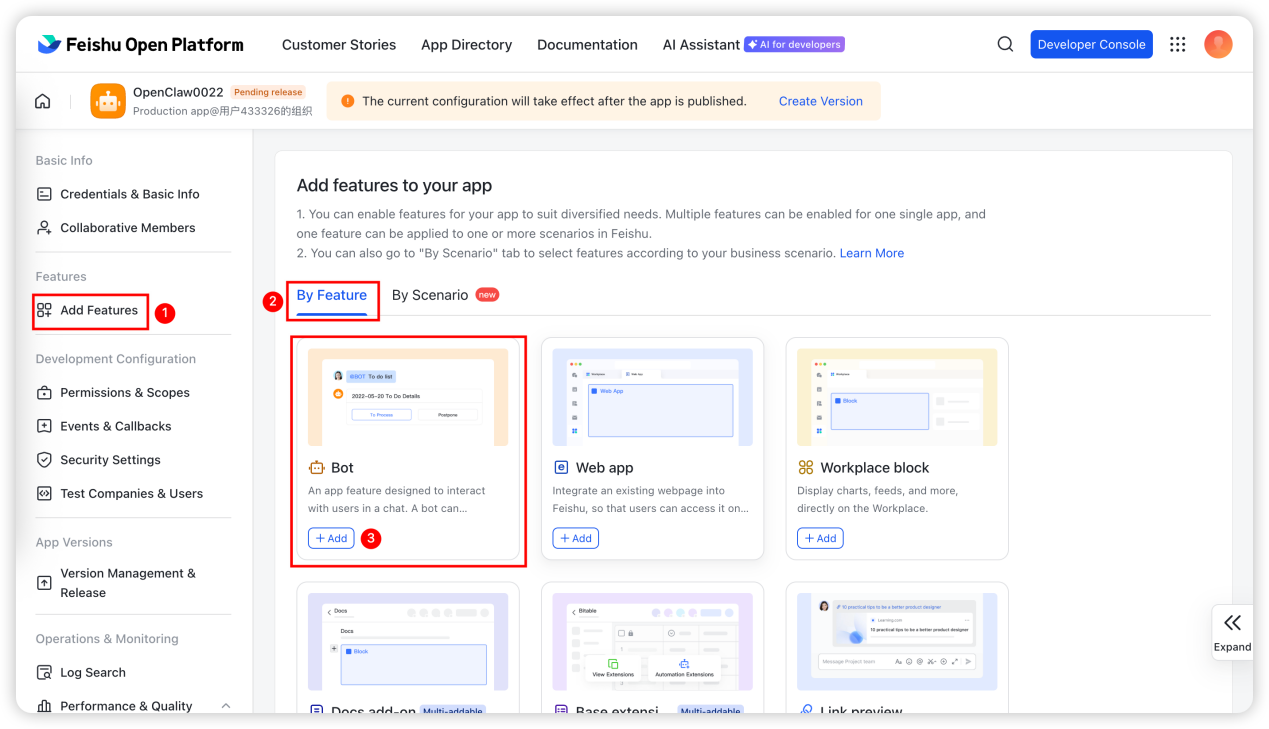The height and width of the screenshot is (729, 1269).
Task: Open Log Search in sidebar
Action: pos(92,672)
